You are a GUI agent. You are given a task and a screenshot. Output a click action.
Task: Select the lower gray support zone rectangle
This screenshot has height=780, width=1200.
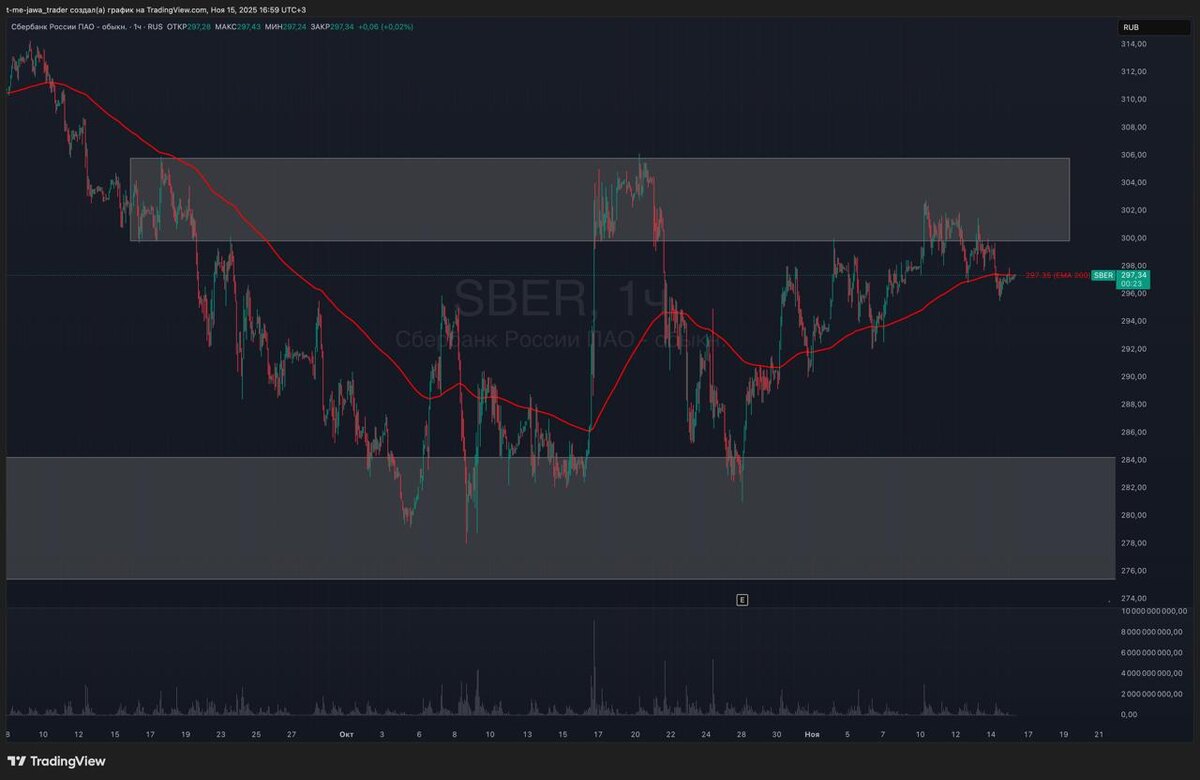(560, 518)
